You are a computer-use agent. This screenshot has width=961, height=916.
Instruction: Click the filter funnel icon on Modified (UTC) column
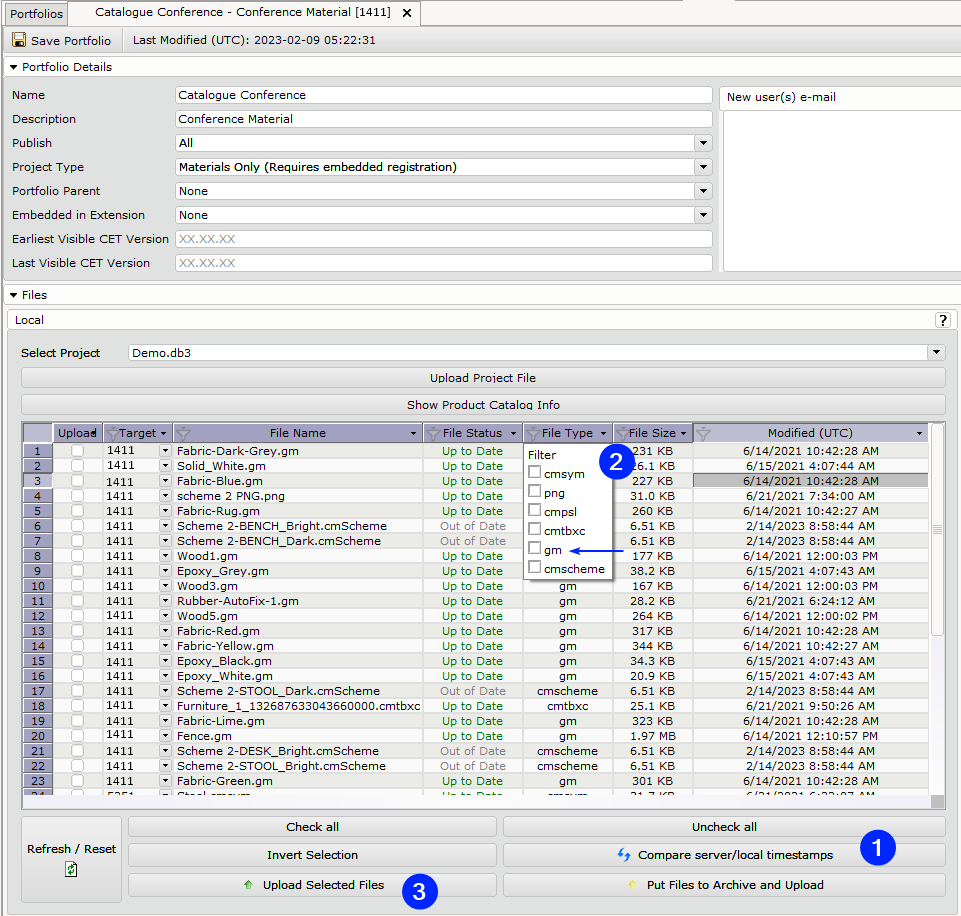pyautogui.click(x=703, y=433)
